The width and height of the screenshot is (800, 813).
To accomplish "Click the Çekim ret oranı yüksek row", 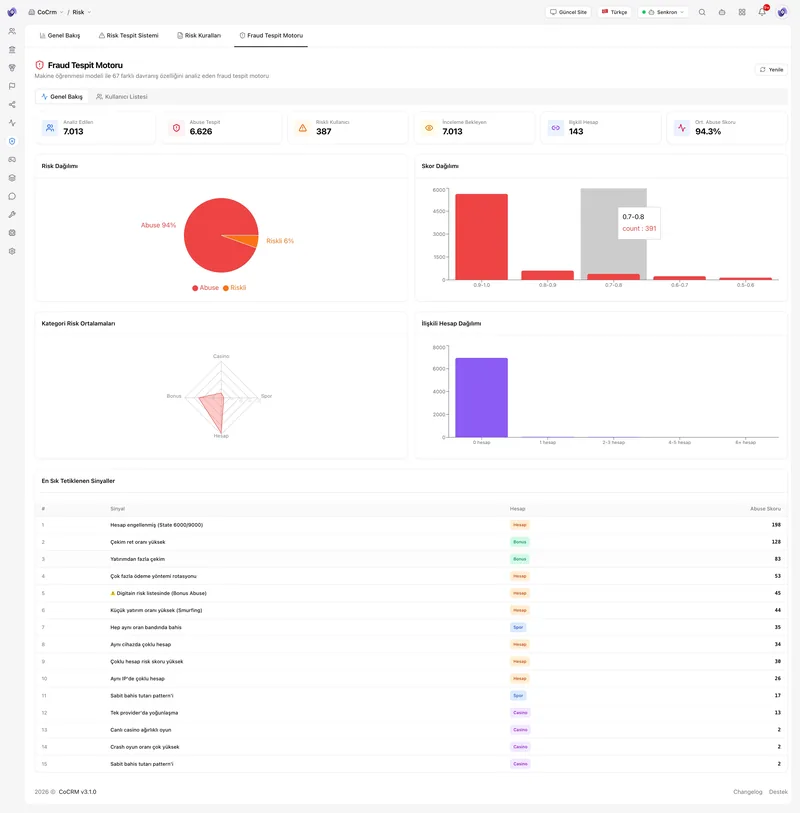I will point(411,542).
